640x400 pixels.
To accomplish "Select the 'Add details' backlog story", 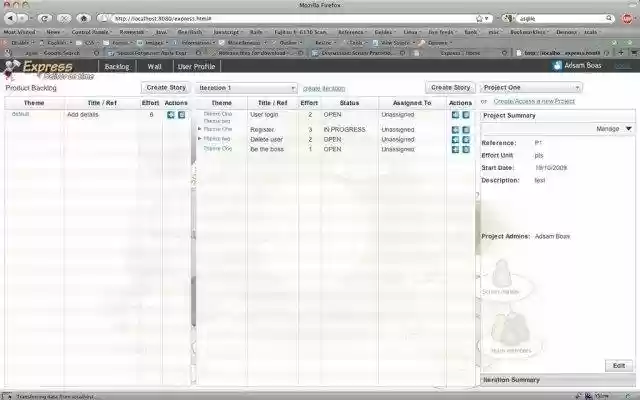I will tap(83, 115).
